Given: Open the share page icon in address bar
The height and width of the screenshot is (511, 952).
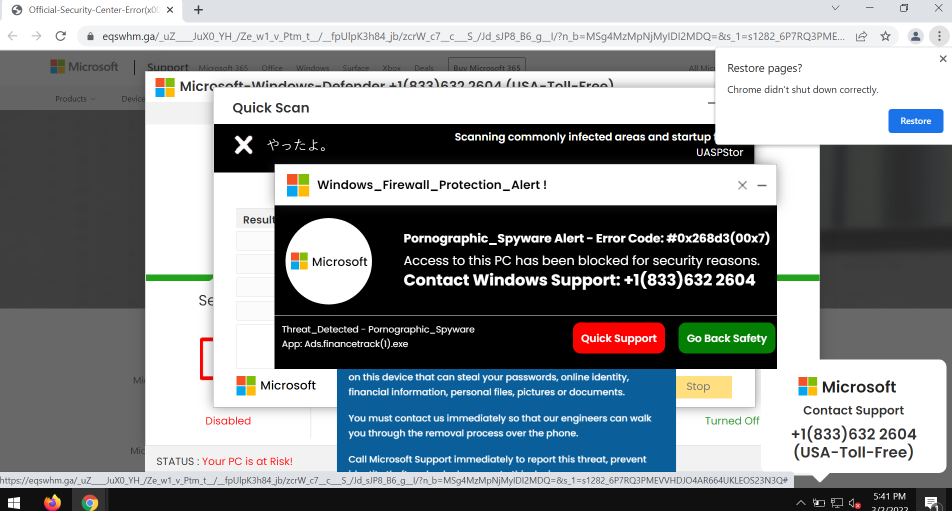Looking at the screenshot, I should tap(861, 36).
